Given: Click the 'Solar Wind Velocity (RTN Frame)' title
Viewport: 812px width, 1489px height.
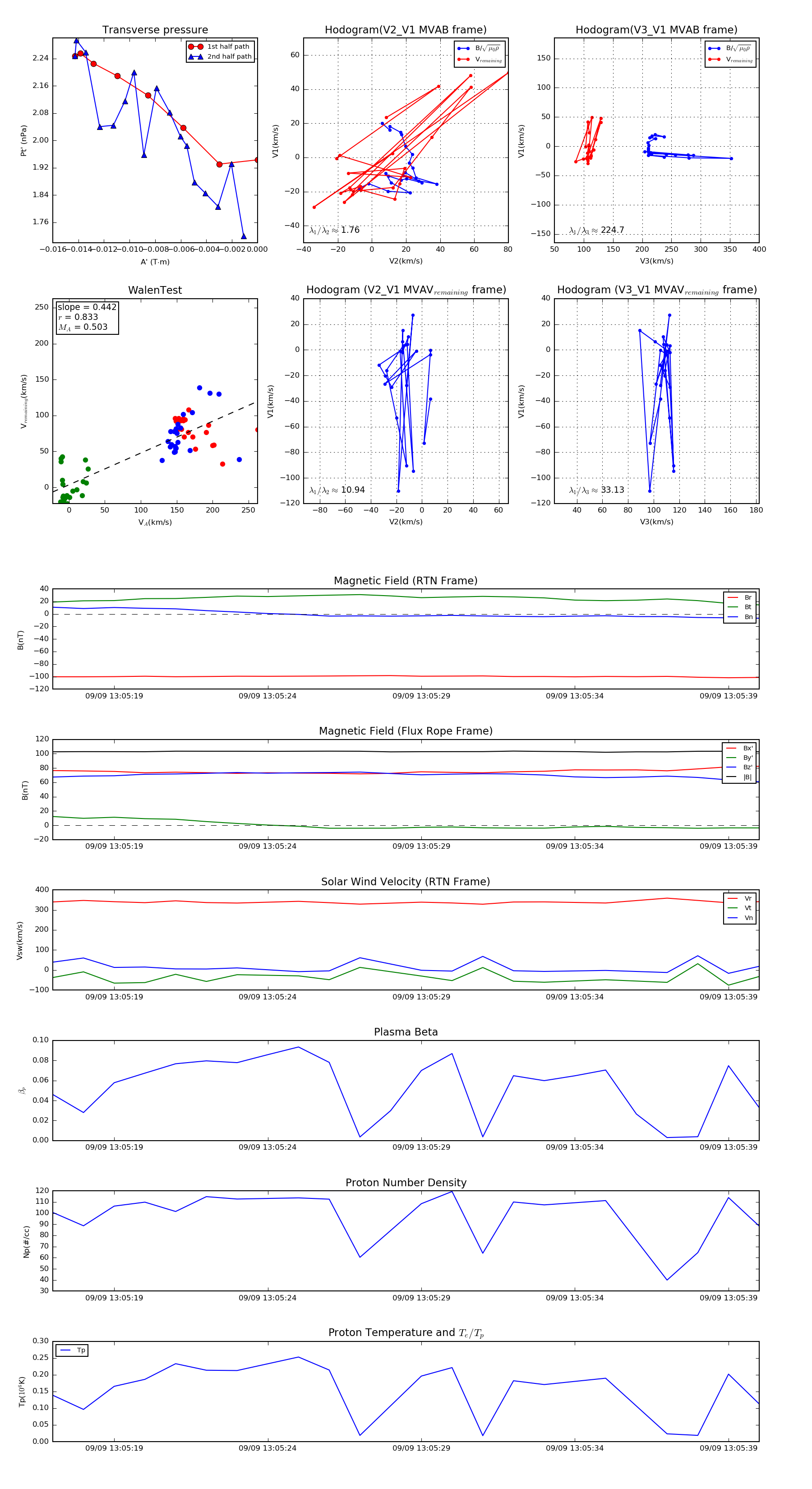Looking at the screenshot, I should pyautogui.click(x=406, y=882).
